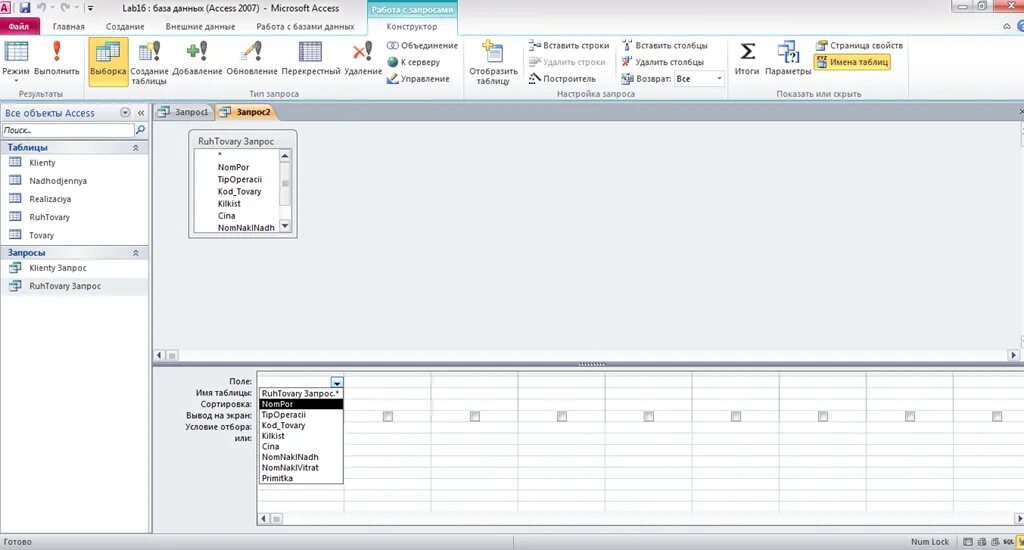Toggle Вывод на экран checkbox in seventh column
1024x550 pixels.
(823, 416)
